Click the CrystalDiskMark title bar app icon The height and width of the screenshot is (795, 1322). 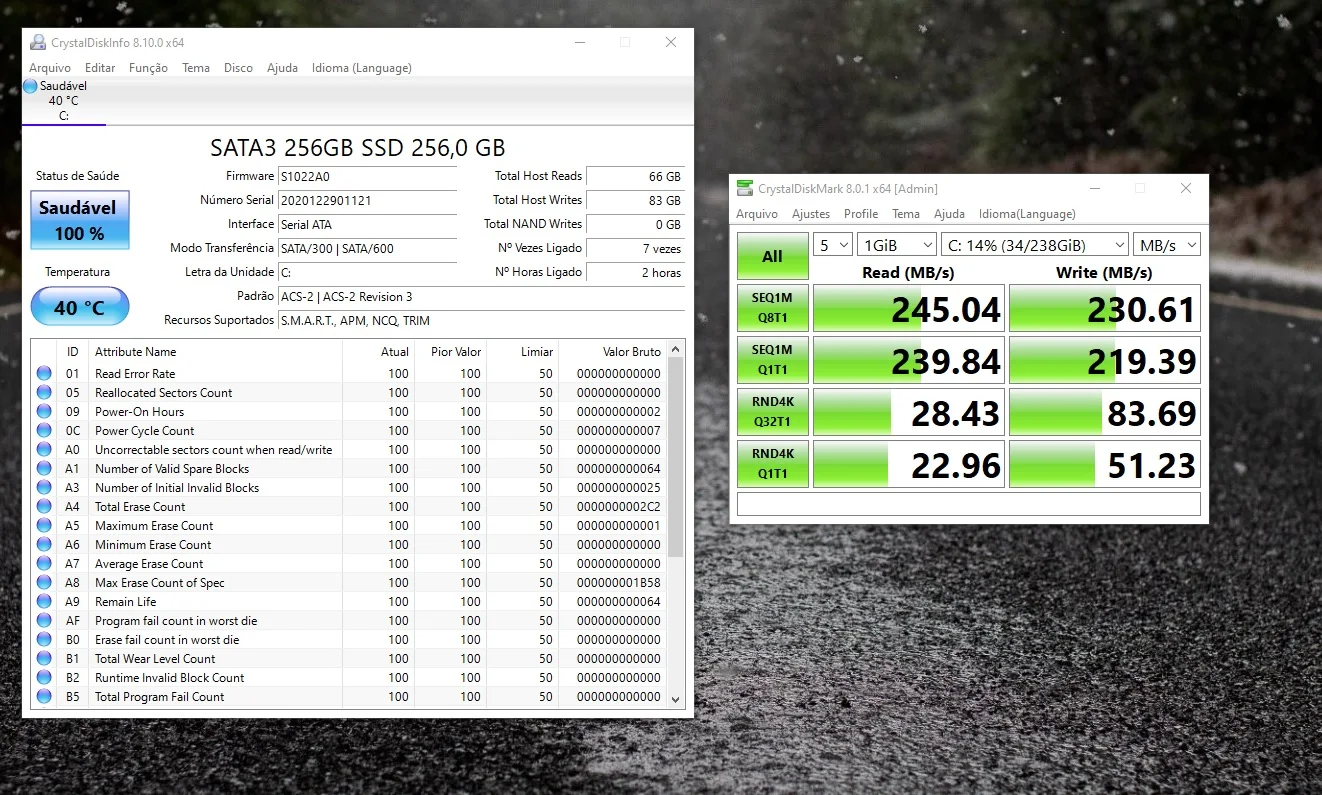click(x=745, y=188)
